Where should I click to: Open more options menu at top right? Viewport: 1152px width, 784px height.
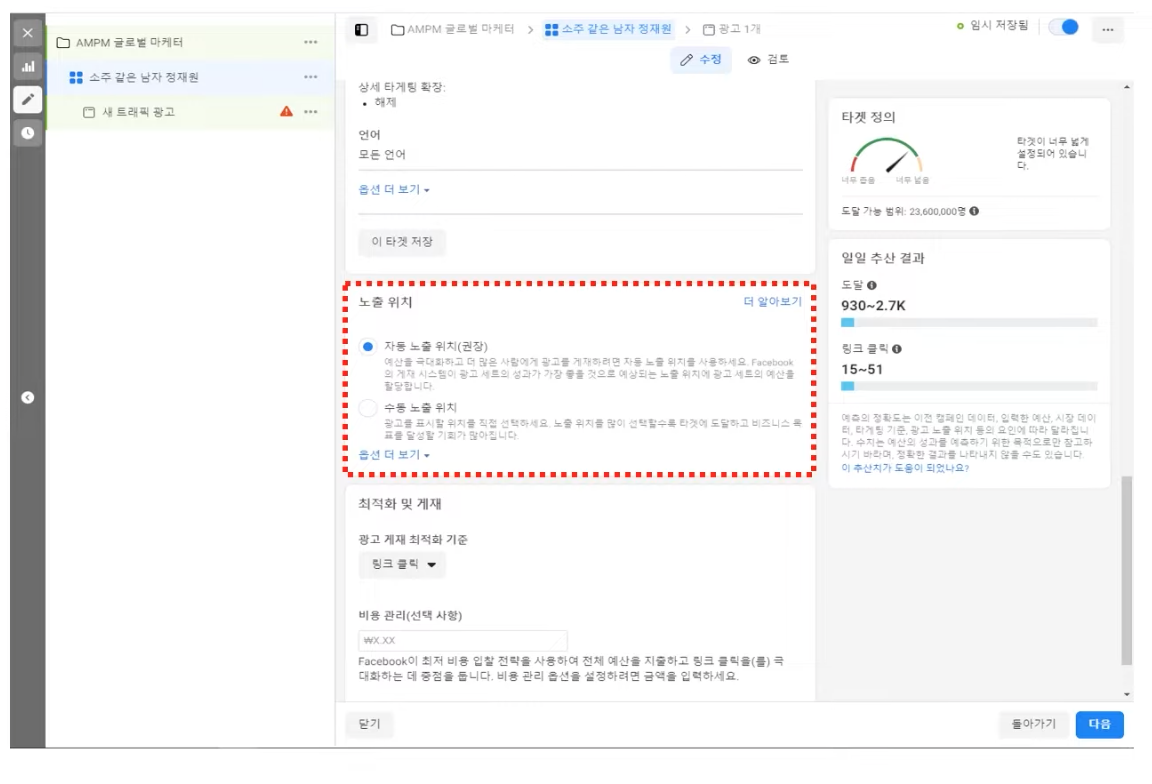1107,30
